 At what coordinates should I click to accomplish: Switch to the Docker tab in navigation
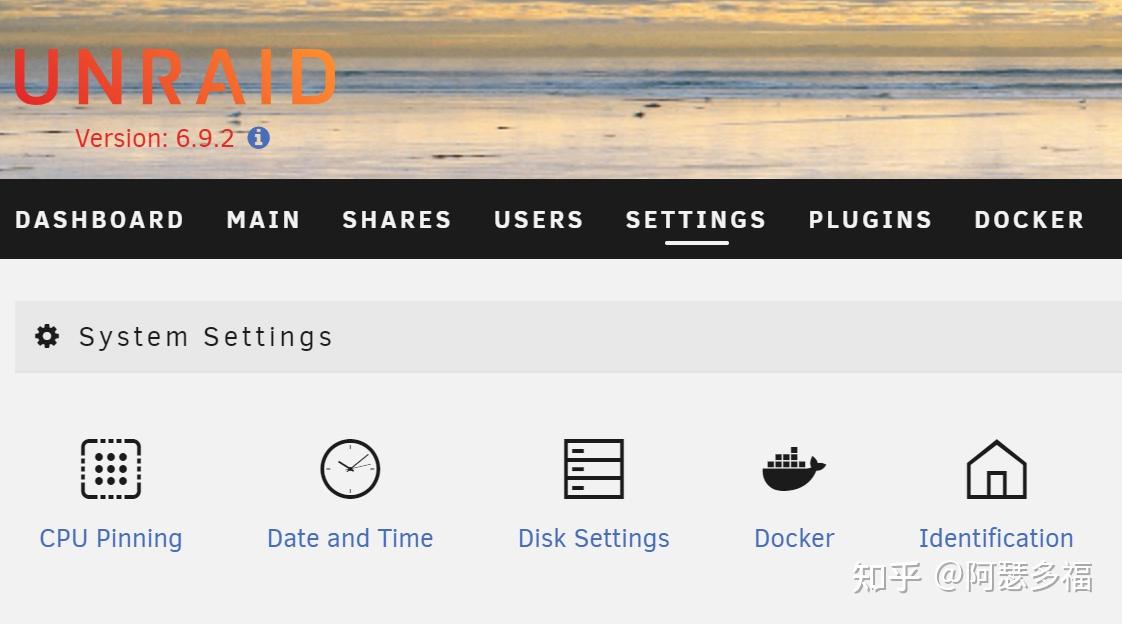[1029, 220]
